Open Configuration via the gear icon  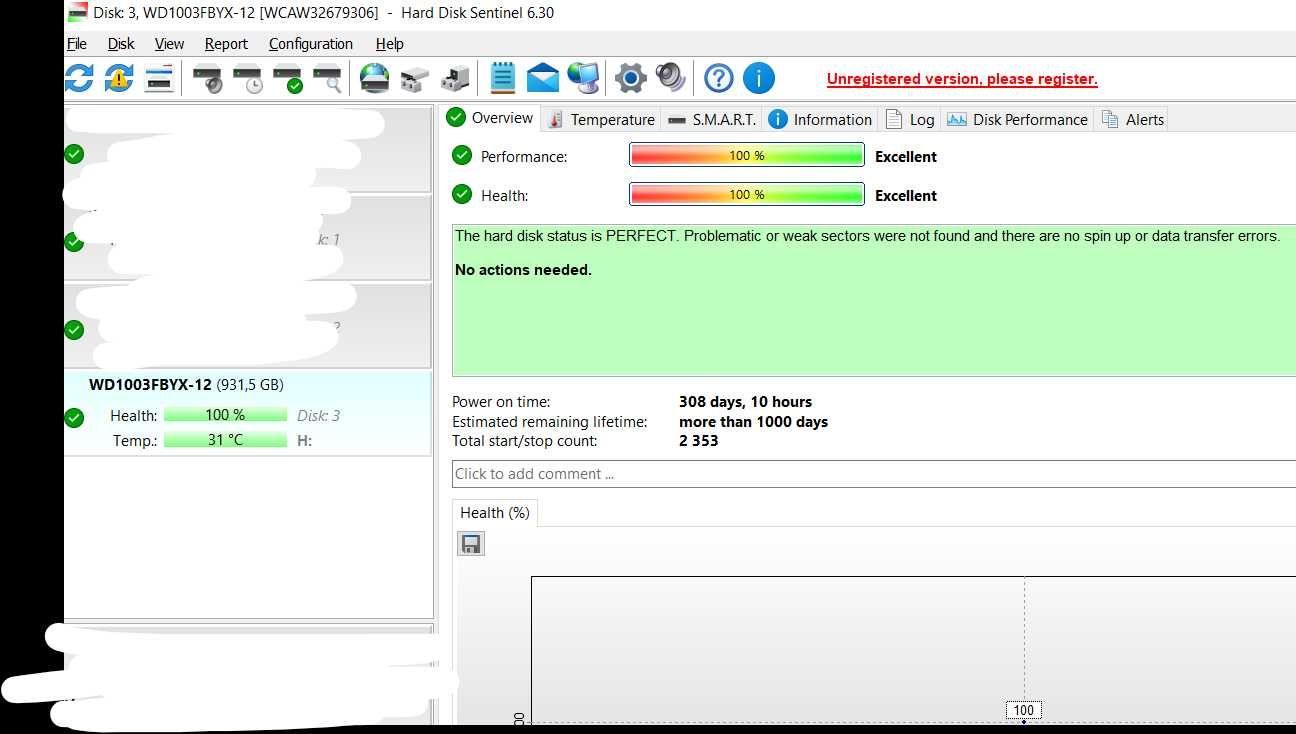pos(630,78)
